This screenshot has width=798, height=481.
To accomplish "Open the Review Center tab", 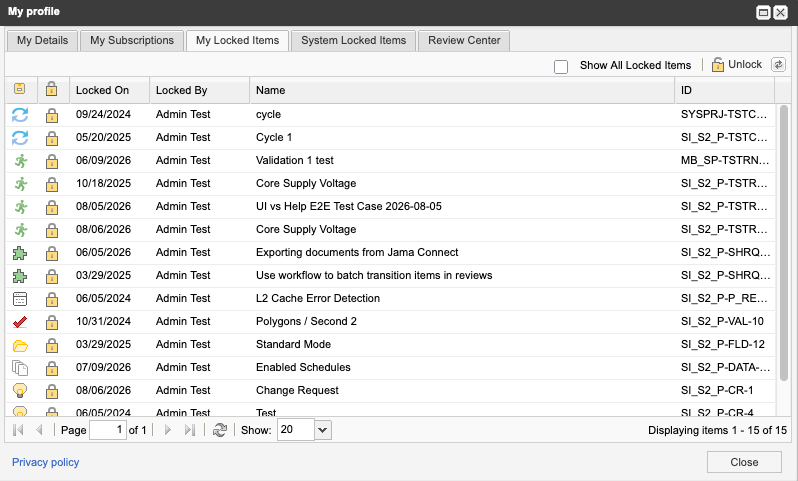I will pyautogui.click(x=464, y=40).
